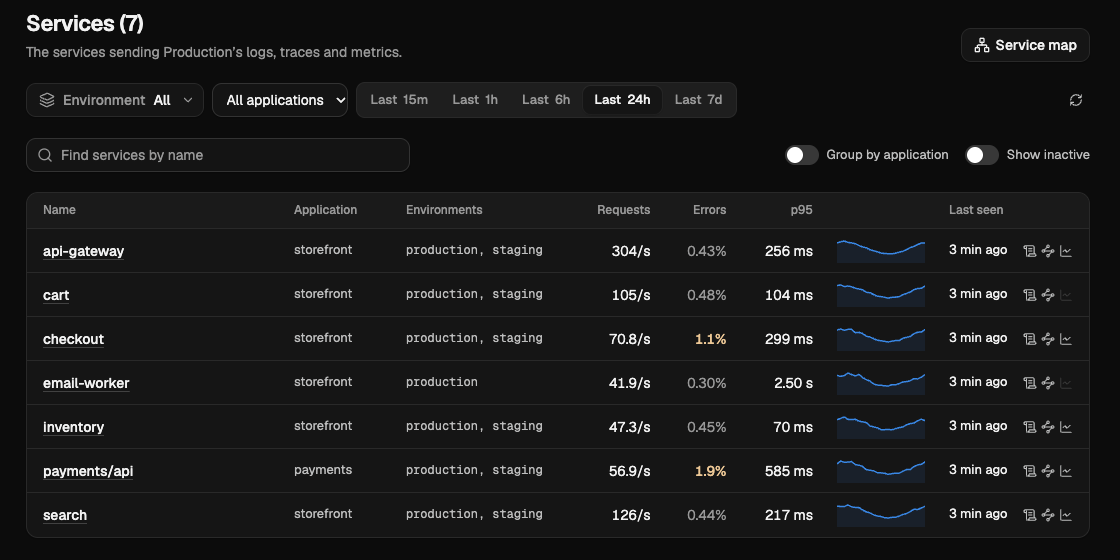The width and height of the screenshot is (1120, 560).
Task: Open the search service link
Action: (65, 515)
